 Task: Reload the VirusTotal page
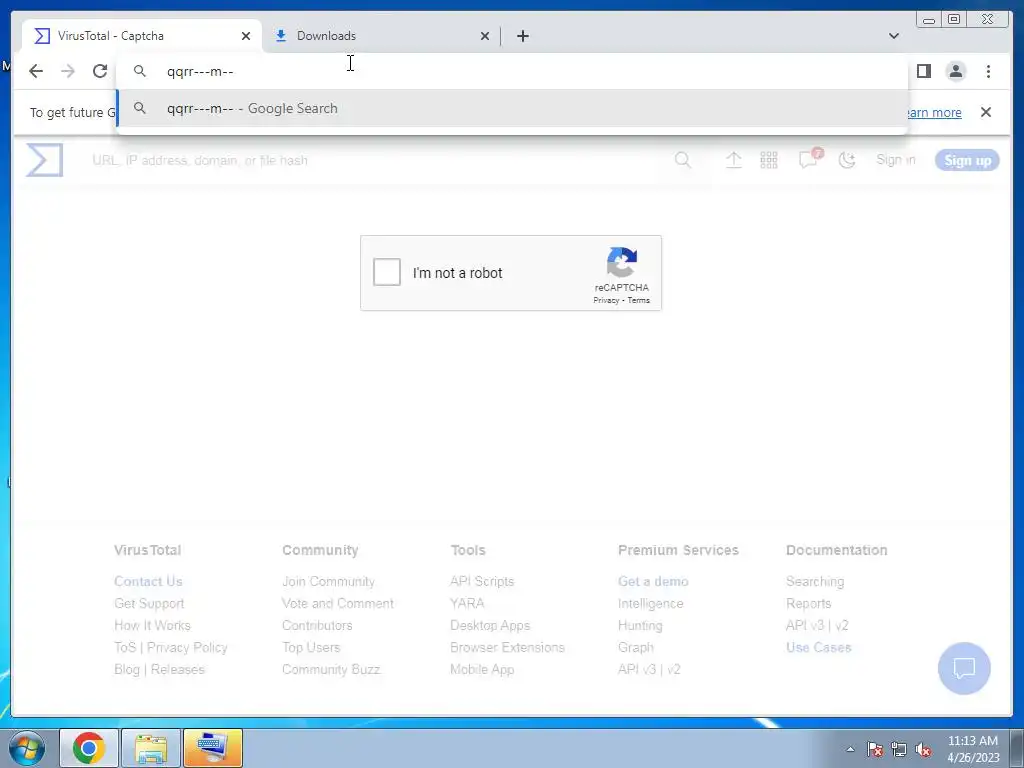(x=100, y=71)
